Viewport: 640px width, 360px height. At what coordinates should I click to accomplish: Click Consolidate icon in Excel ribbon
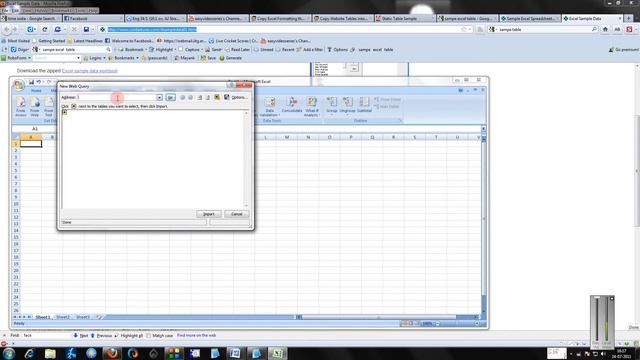[292, 105]
